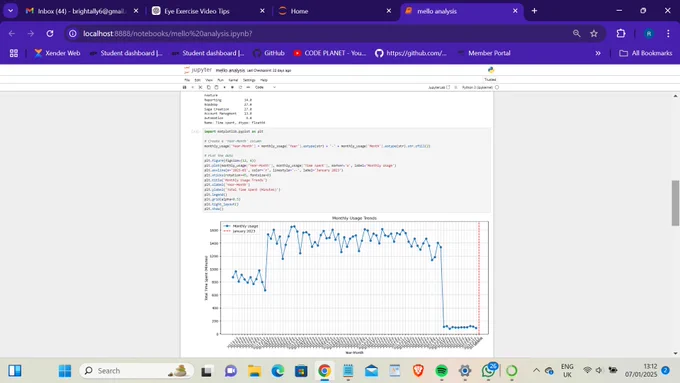The width and height of the screenshot is (680, 383).
Task: Open the Kernel menu in Jupyter
Action: coord(233,80)
